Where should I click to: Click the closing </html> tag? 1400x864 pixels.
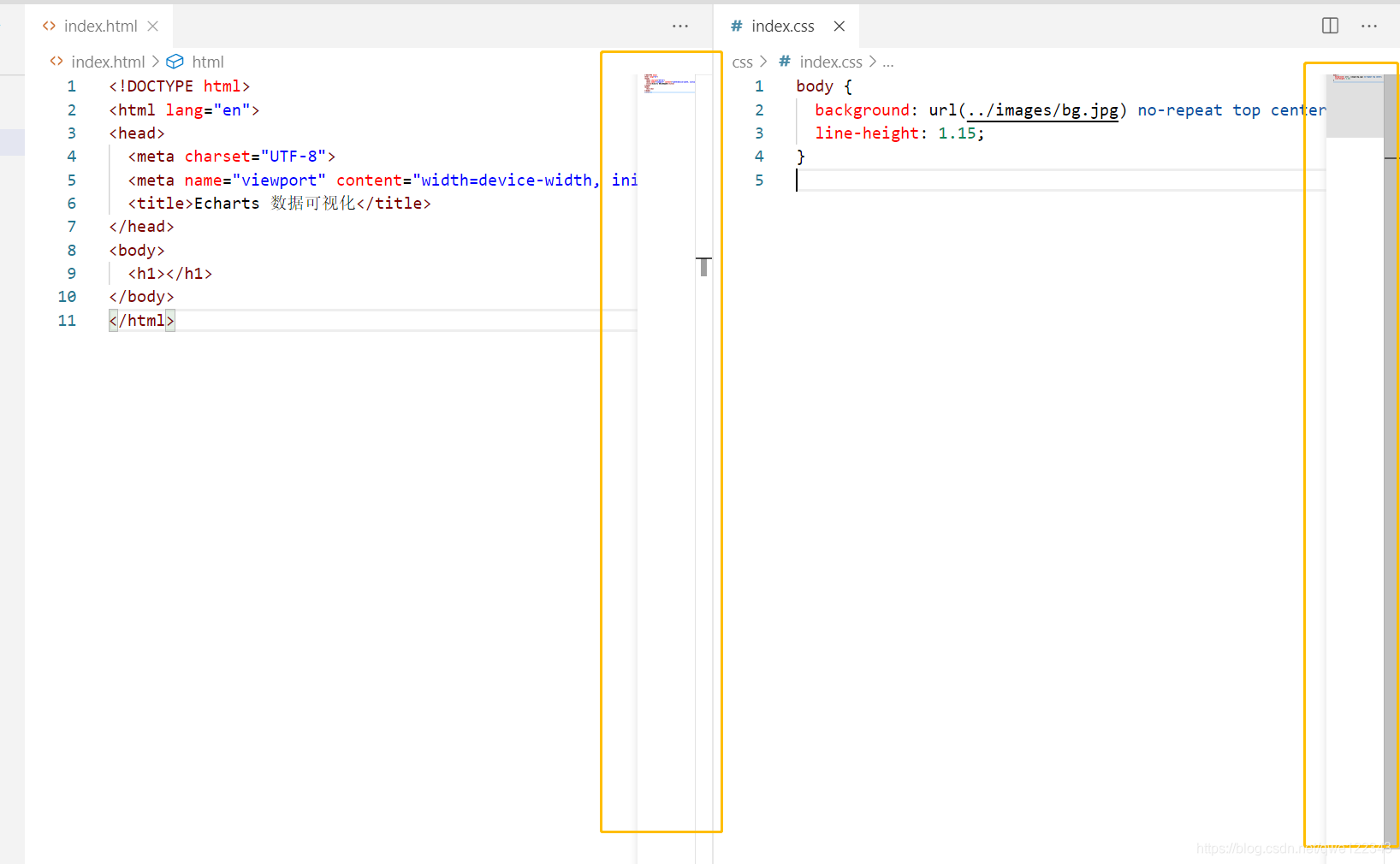[x=141, y=321]
